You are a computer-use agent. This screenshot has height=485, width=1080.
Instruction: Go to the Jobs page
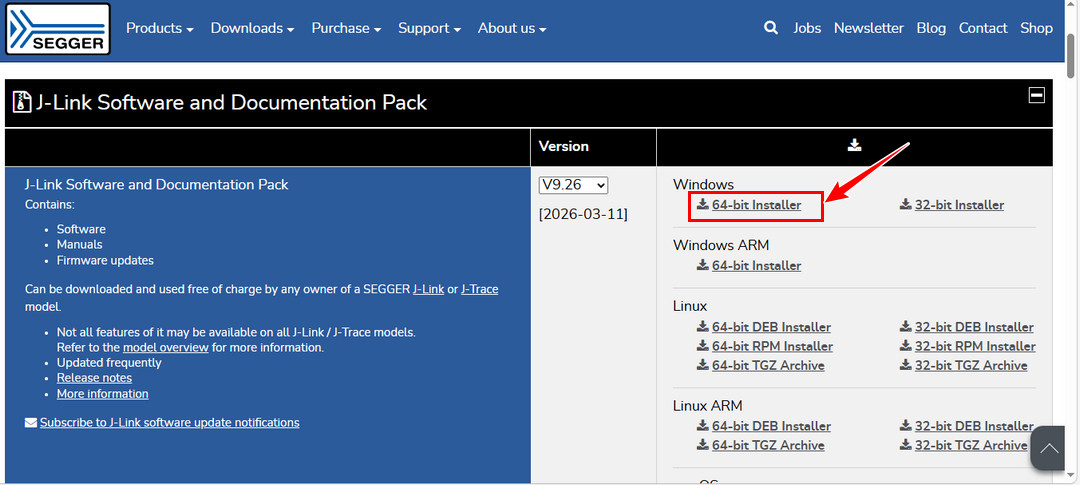(x=807, y=28)
